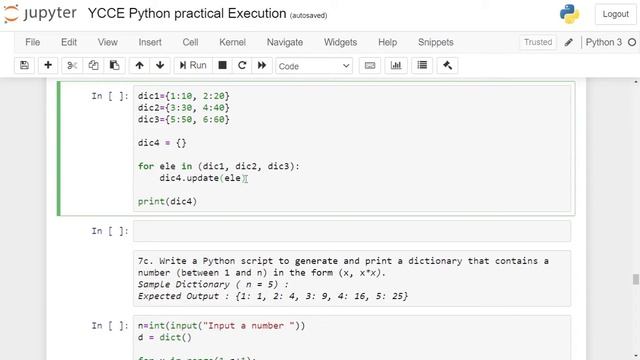Click the d = dict() line

click(x=164, y=338)
